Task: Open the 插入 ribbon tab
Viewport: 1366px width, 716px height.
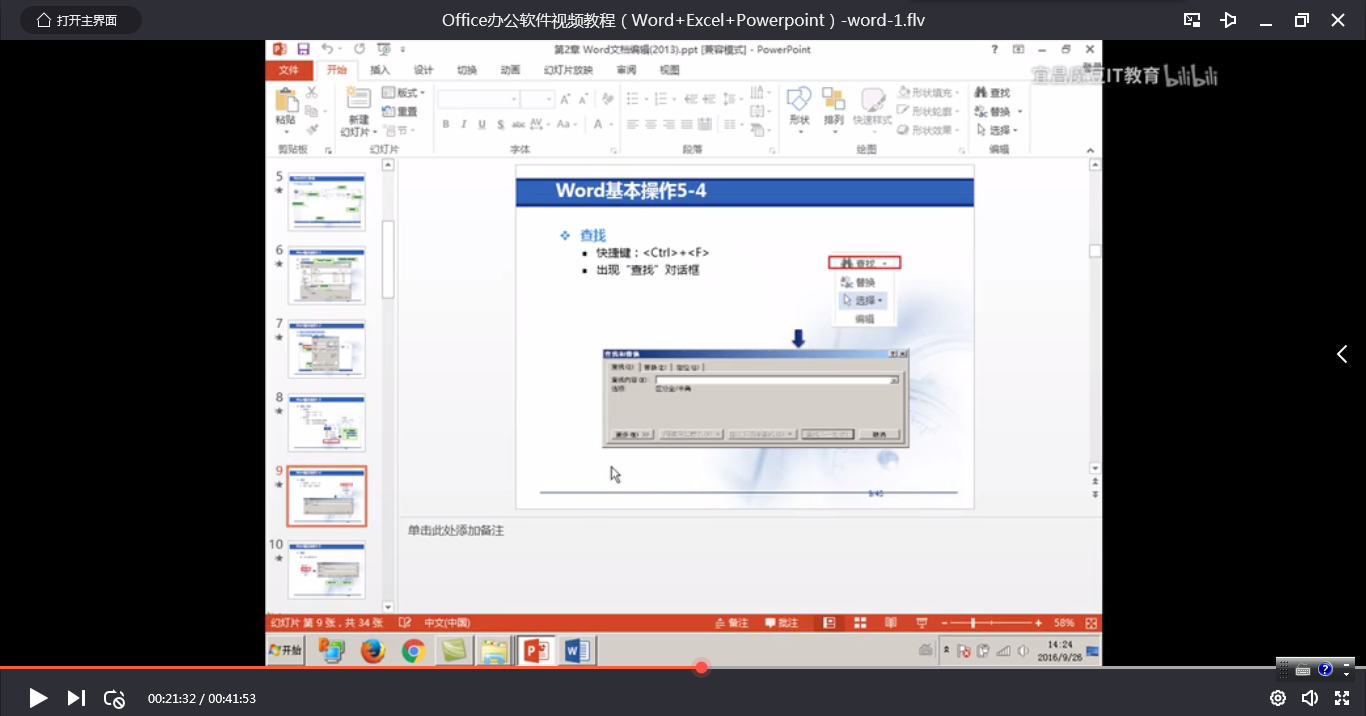Action: [380, 70]
